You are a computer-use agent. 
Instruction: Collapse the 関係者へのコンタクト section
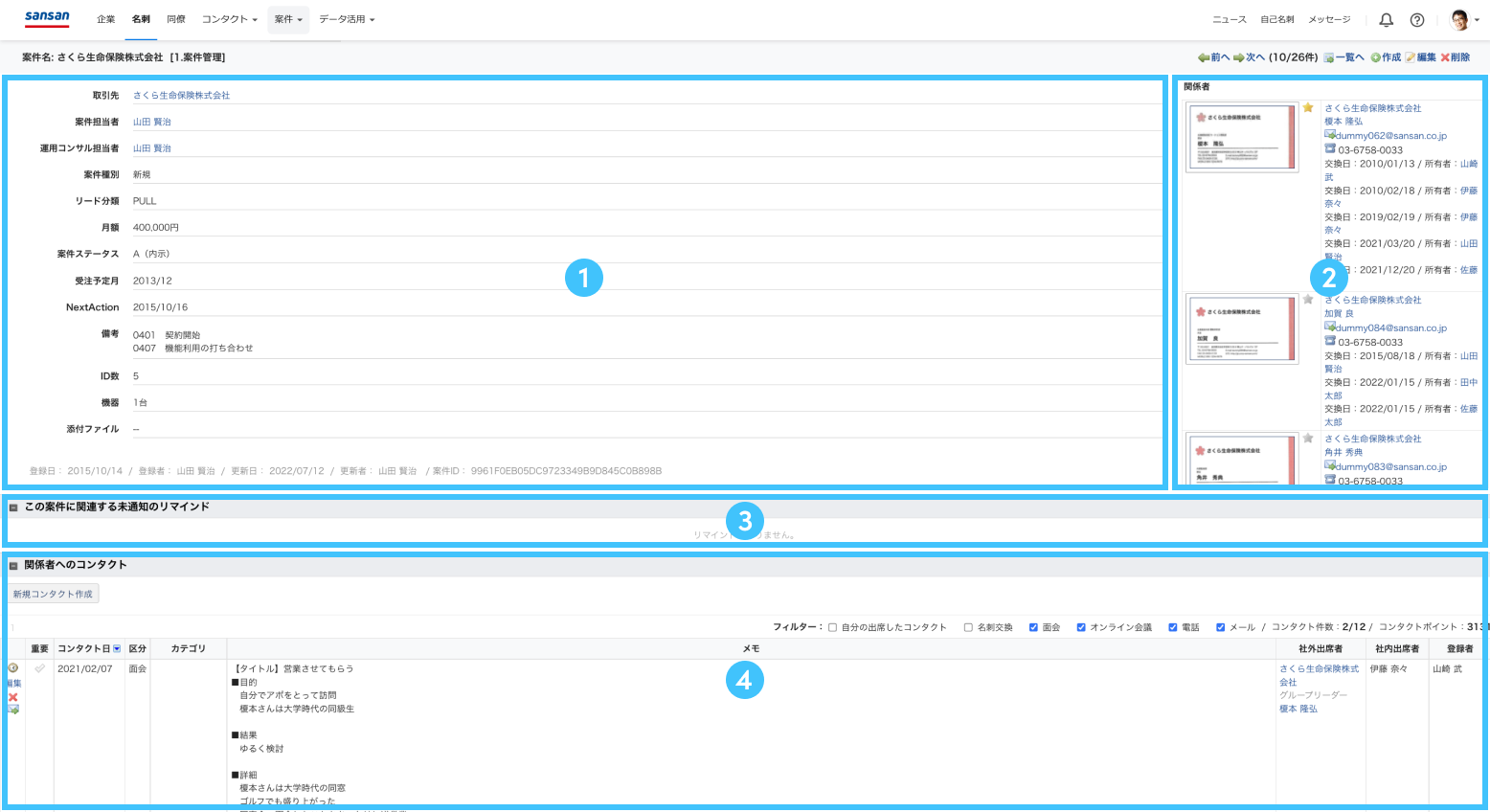click(x=13, y=565)
